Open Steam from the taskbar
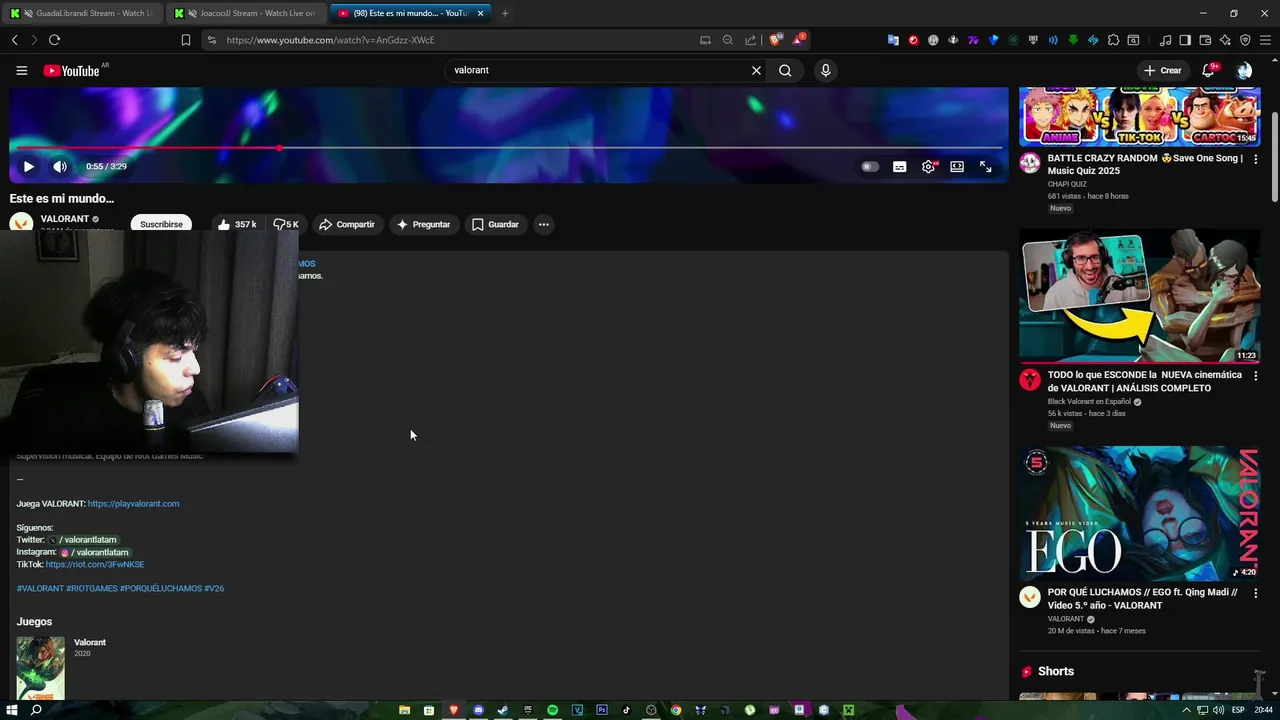 [503, 710]
